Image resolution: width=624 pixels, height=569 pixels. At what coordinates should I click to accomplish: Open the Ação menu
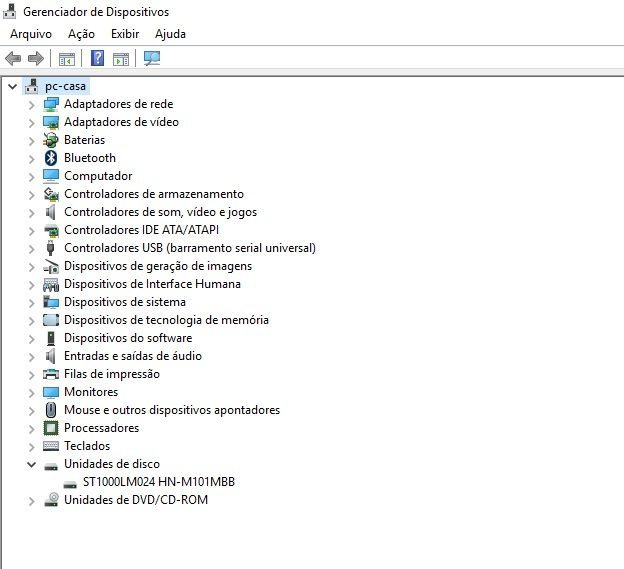81,34
